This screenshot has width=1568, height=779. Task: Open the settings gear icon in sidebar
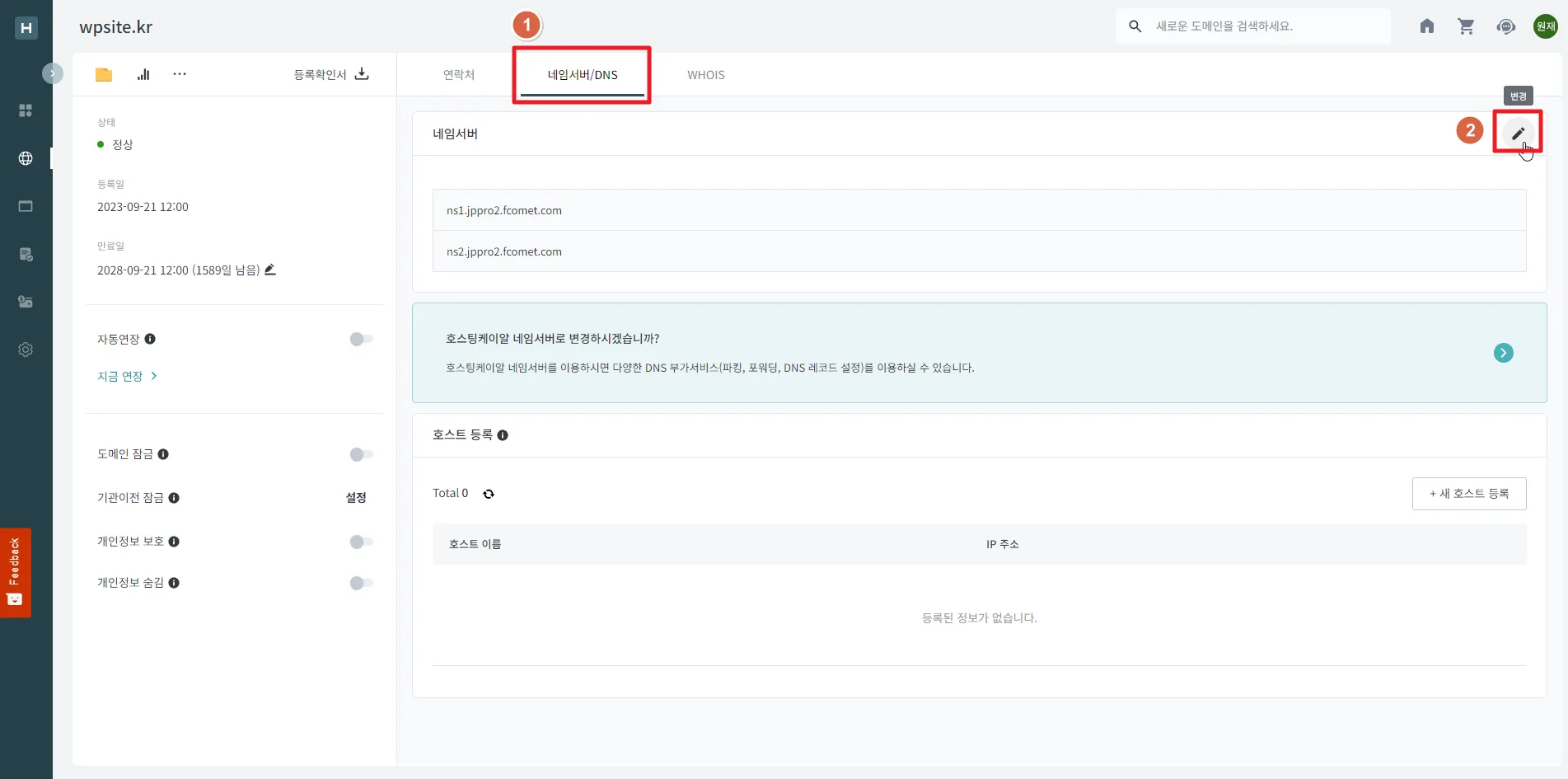pyautogui.click(x=26, y=350)
